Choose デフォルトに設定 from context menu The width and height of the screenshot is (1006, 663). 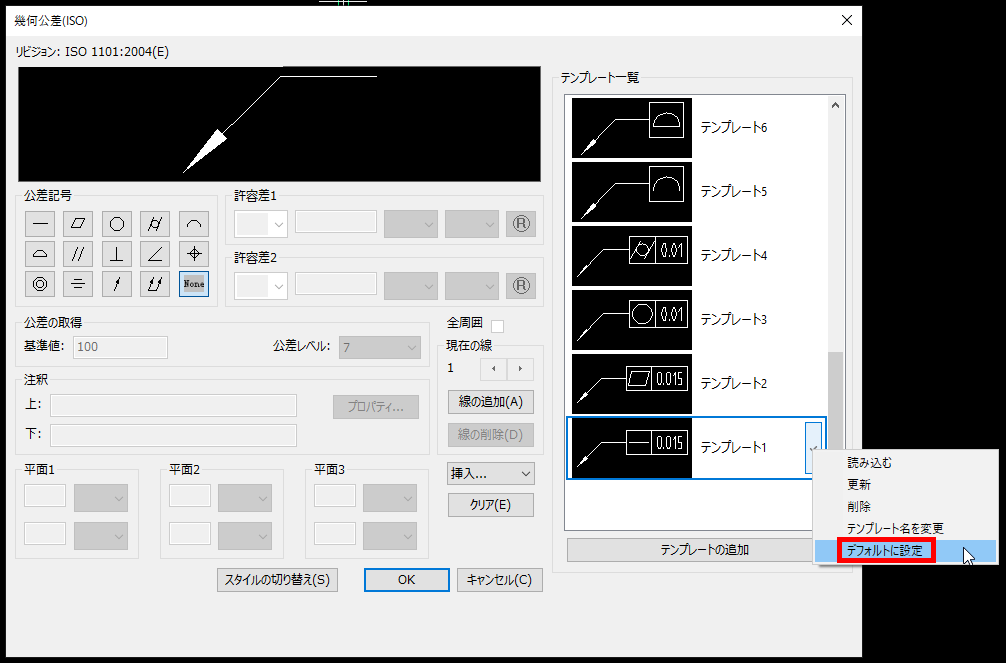[875, 550]
